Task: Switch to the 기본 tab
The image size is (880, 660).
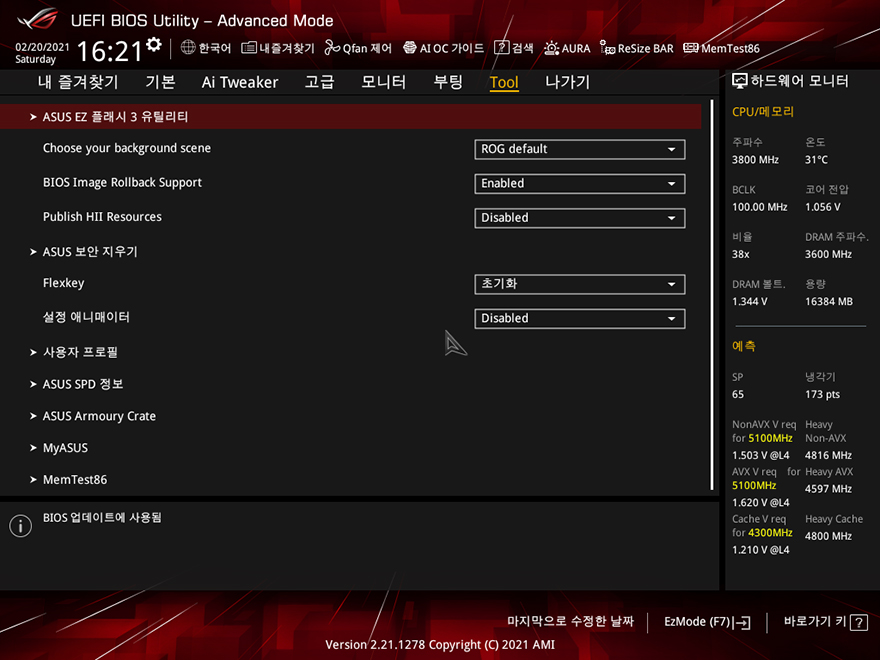Action: [x=161, y=82]
